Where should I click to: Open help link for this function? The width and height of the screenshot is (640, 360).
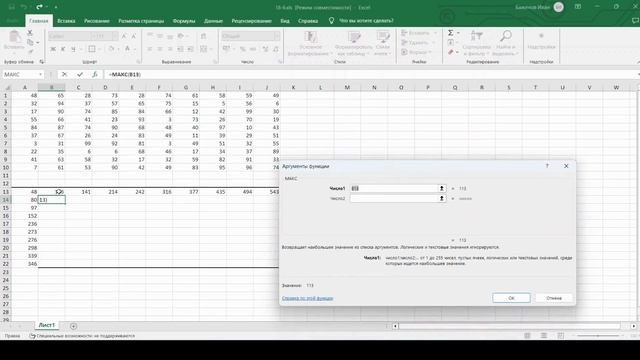(x=307, y=298)
